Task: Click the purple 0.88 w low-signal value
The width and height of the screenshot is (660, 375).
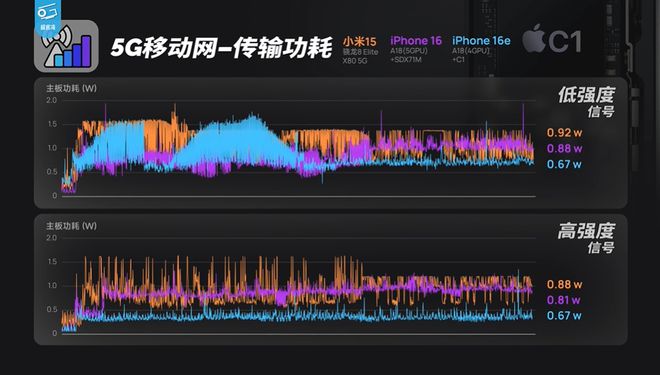Action: coord(564,149)
